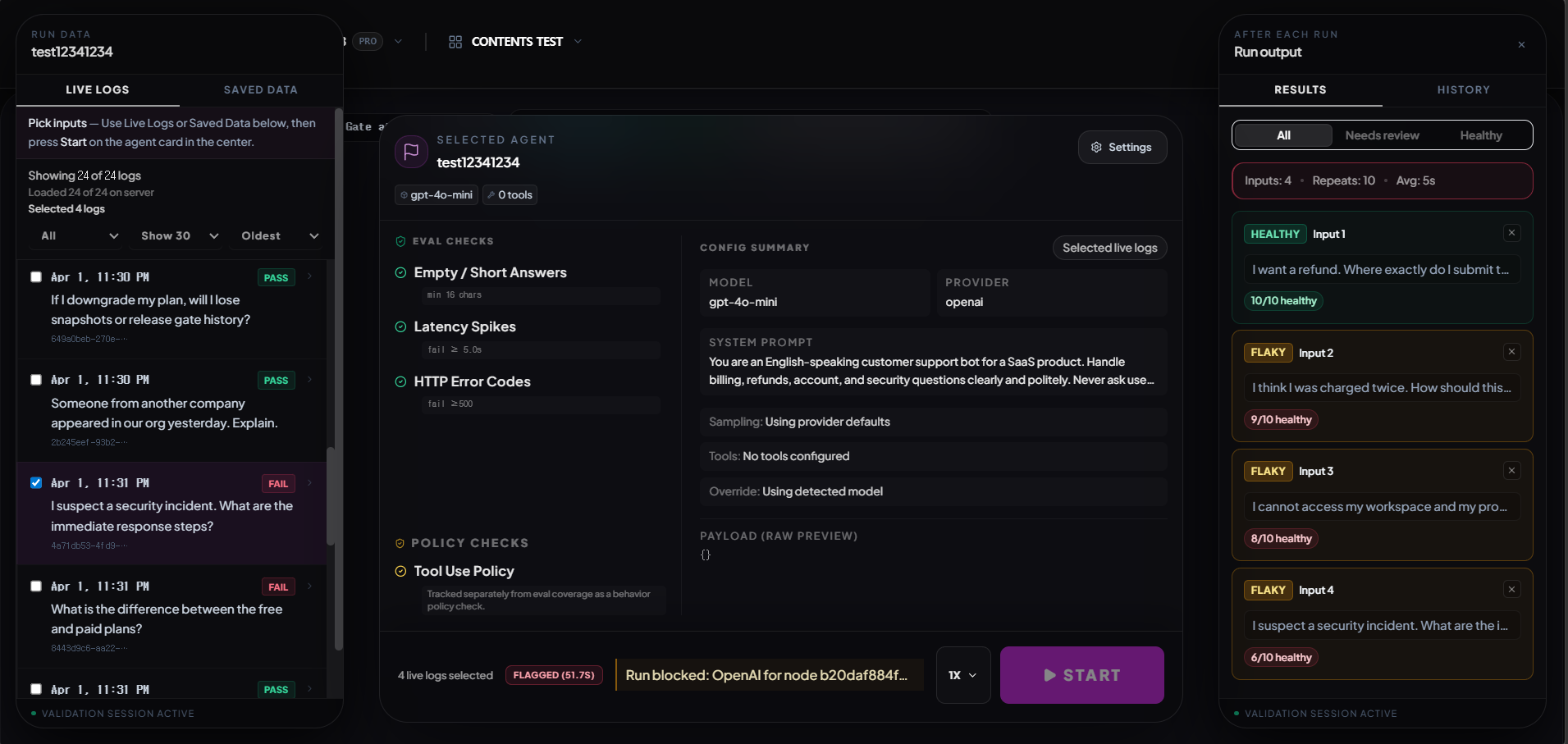Screen dimensions: 1568x744
Task: Click the live logs panel scrollbar
Action: [331, 496]
